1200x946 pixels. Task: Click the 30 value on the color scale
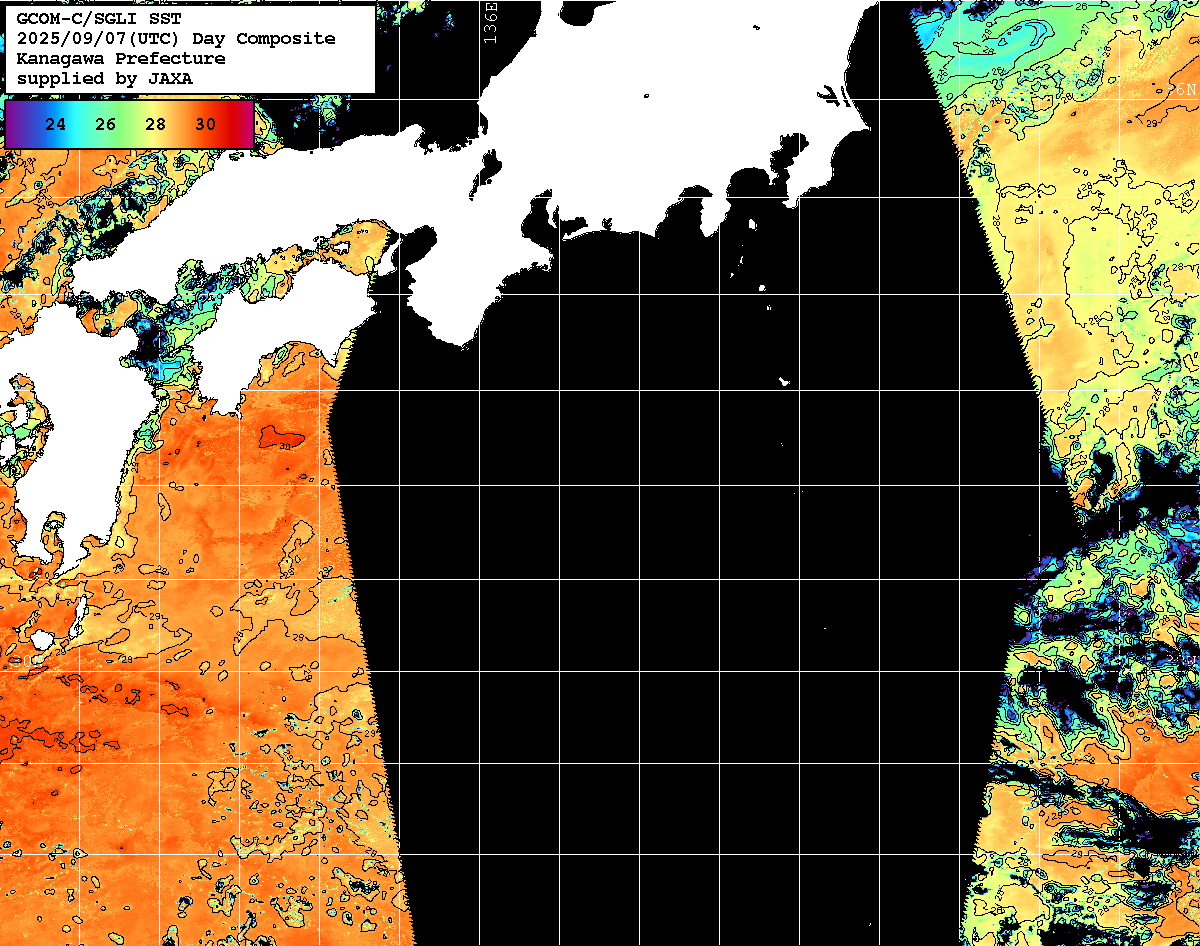(205, 125)
